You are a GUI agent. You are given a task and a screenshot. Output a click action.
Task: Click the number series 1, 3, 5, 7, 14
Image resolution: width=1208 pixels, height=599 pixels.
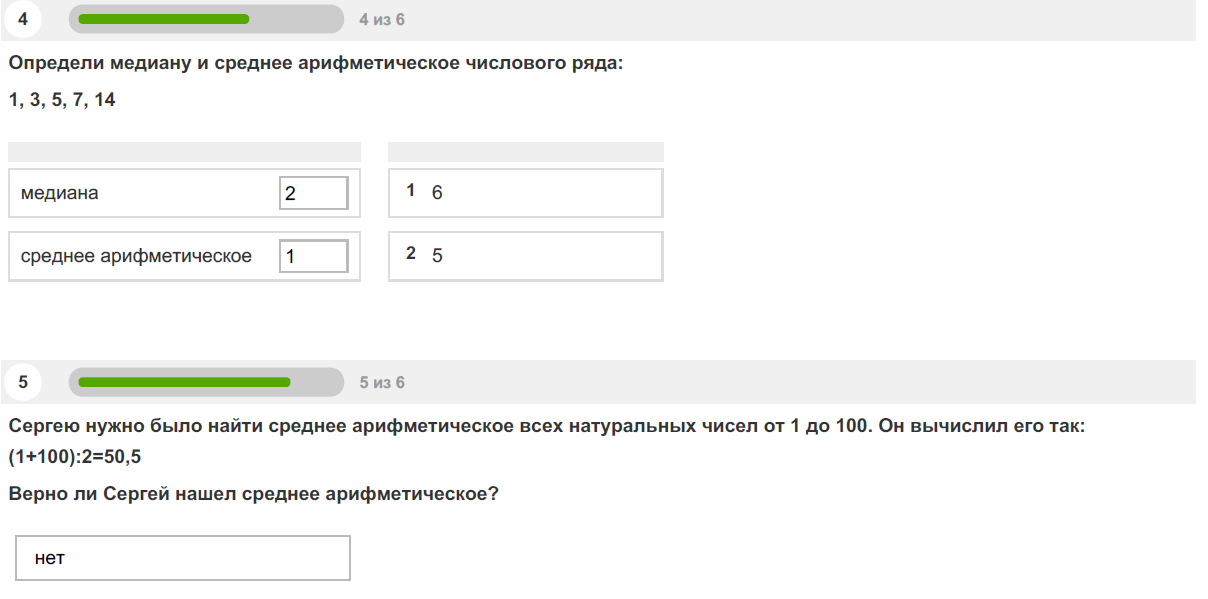(x=62, y=100)
